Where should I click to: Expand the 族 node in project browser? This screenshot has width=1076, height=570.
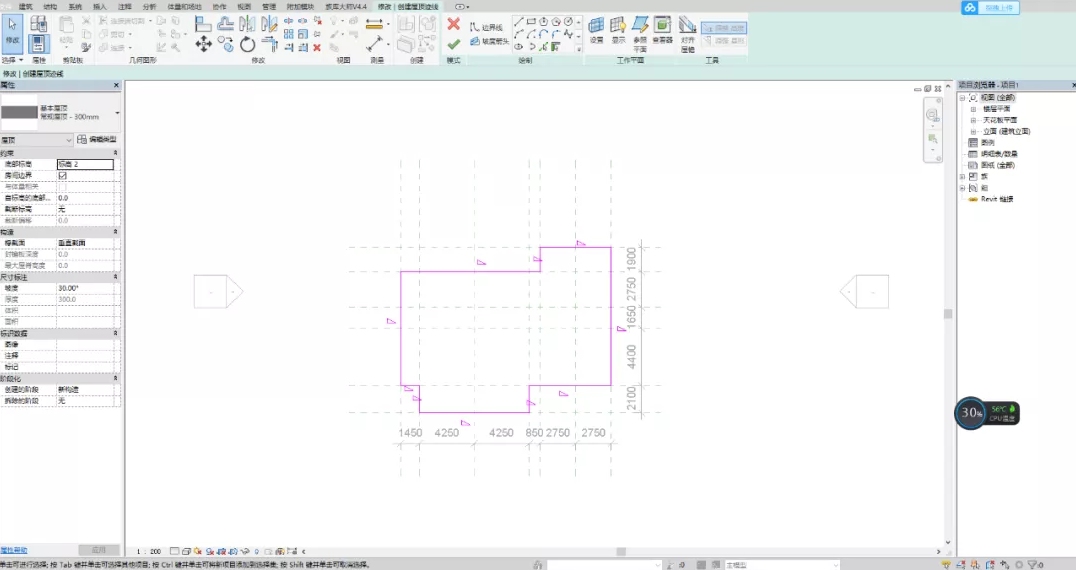tap(962, 176)
